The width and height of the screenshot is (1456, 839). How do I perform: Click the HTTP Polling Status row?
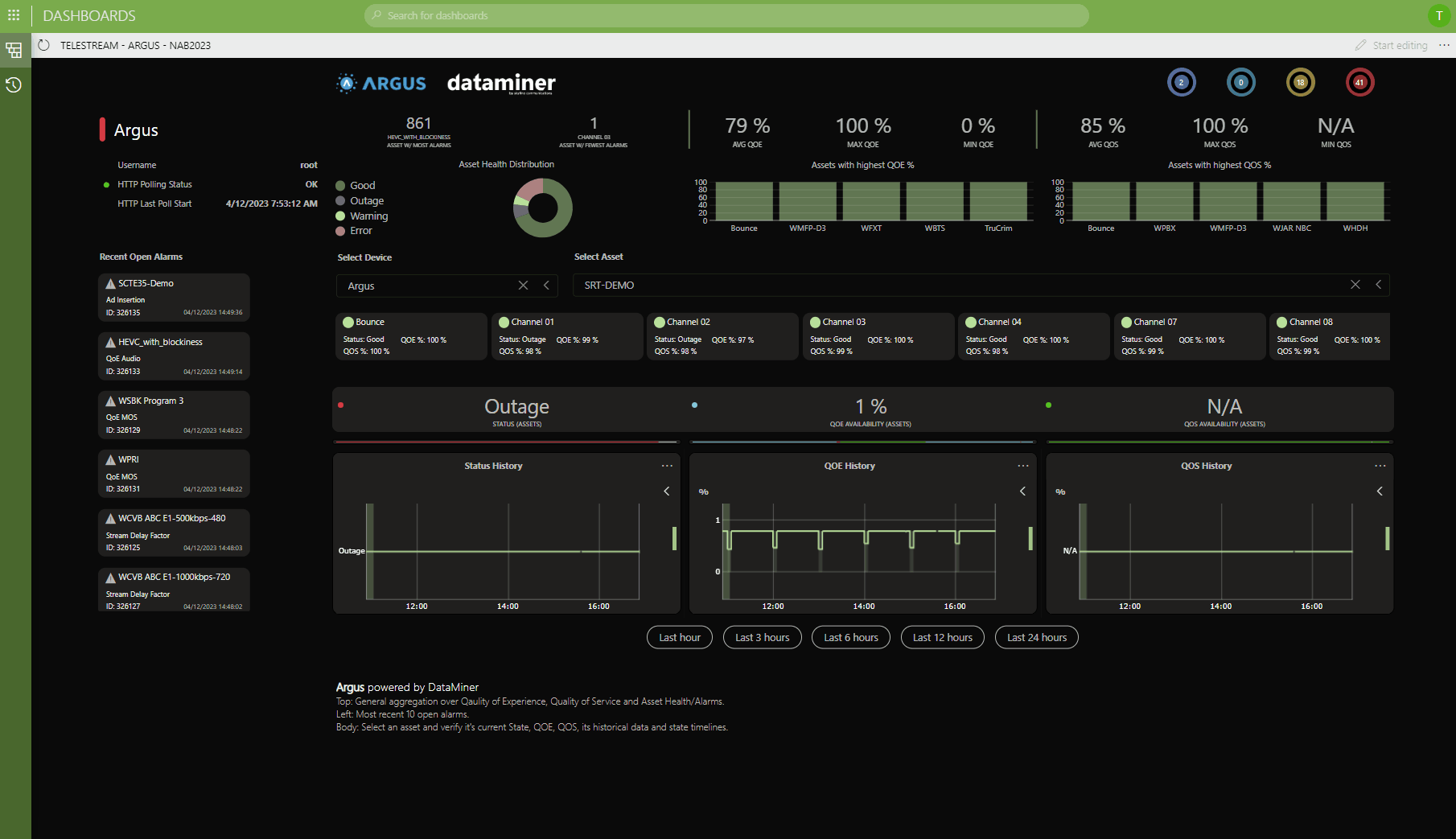click(210, 184)
